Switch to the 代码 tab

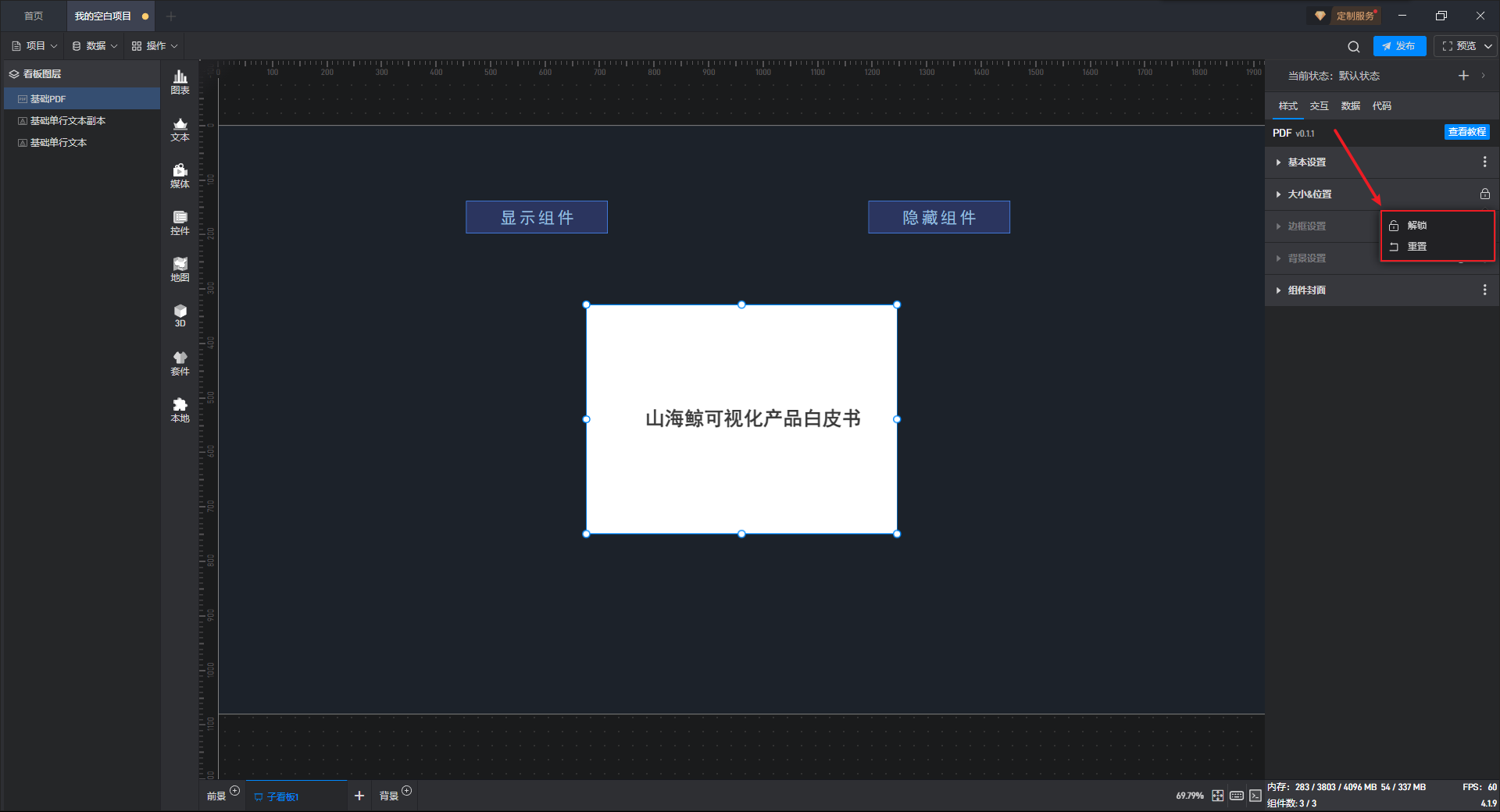[x=1381, y=106]
